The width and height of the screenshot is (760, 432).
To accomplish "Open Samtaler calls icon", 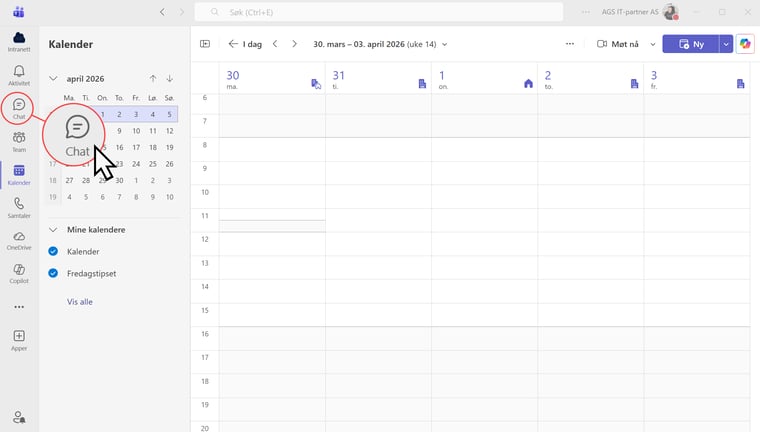I will tap(18, 207).
